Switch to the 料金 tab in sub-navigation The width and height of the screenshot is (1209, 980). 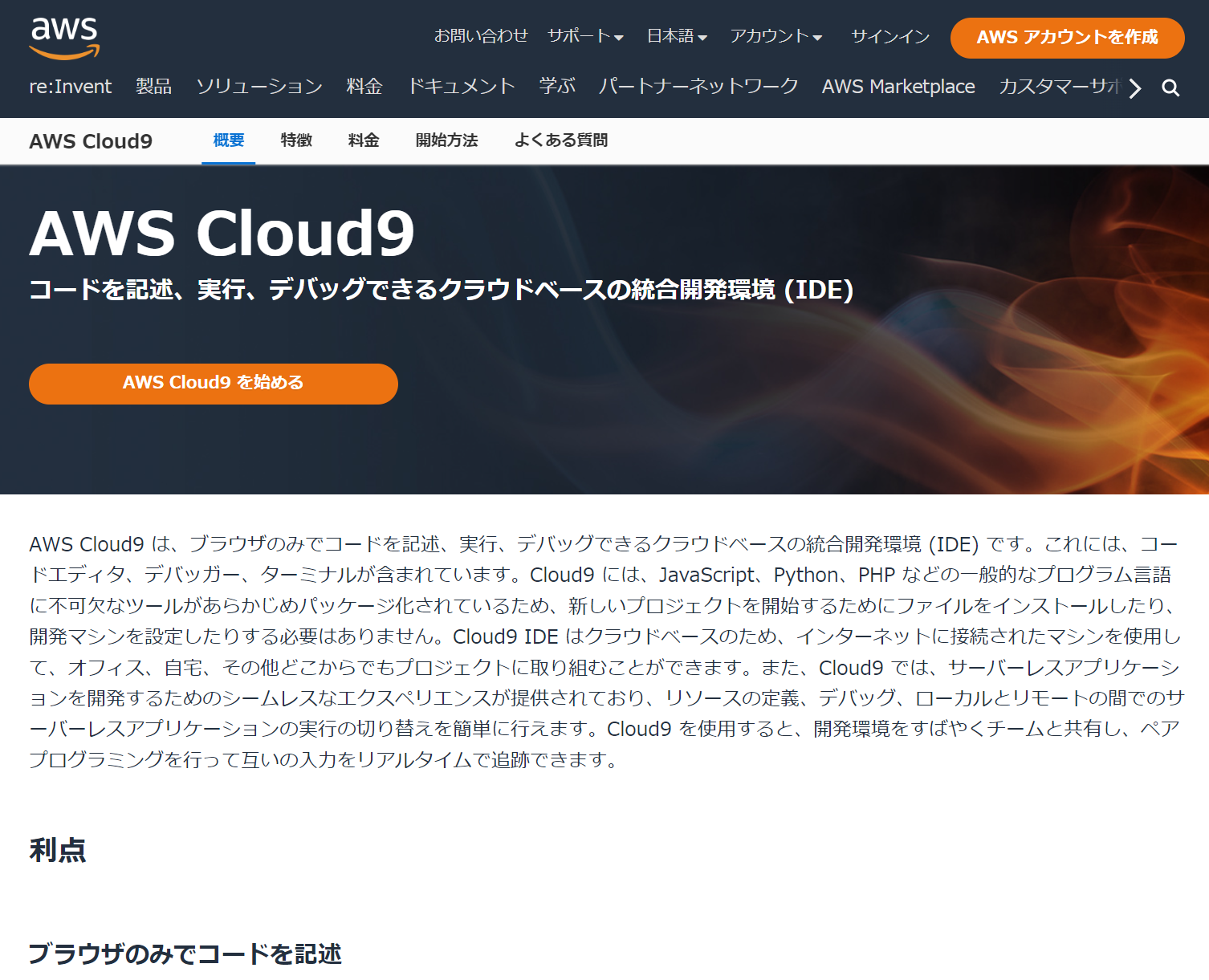[364, 140]
